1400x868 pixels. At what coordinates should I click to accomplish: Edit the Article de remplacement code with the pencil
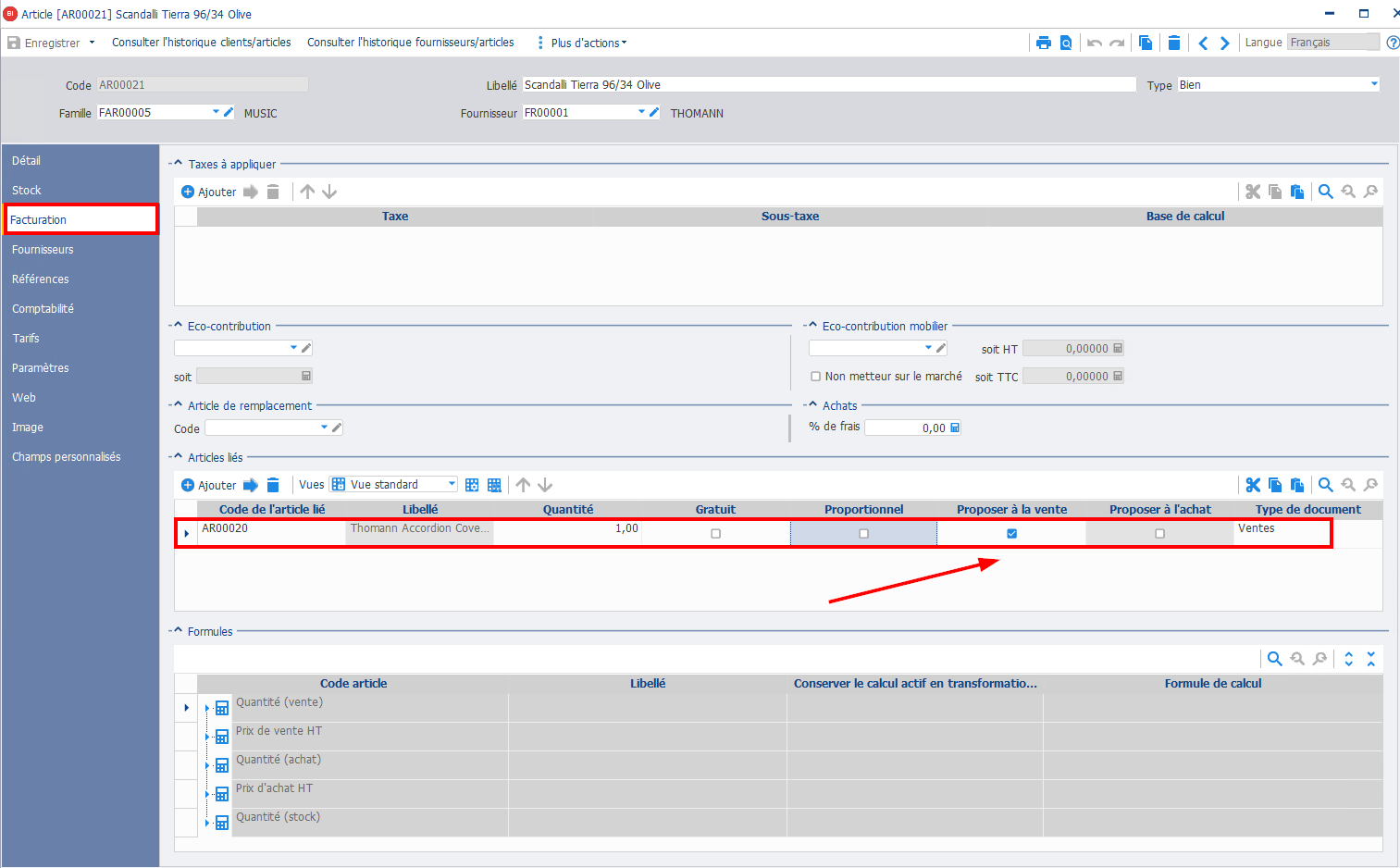(337, 428)
